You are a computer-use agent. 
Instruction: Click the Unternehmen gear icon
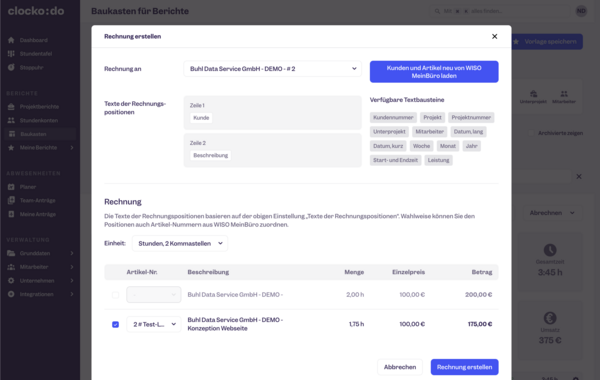click(11, 281)
